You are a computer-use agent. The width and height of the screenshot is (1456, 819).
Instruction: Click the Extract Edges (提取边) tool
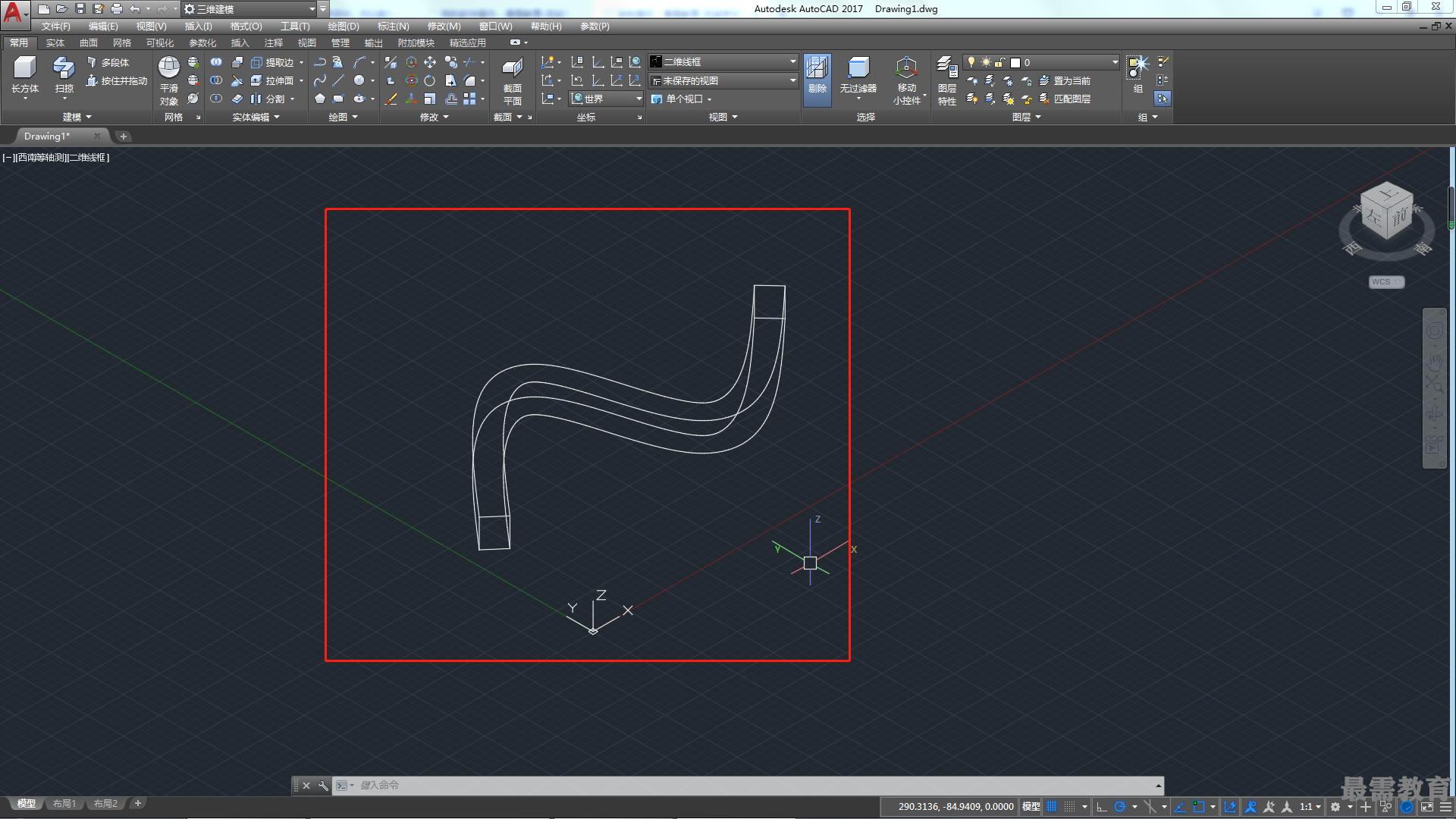[x=273, y=62]
